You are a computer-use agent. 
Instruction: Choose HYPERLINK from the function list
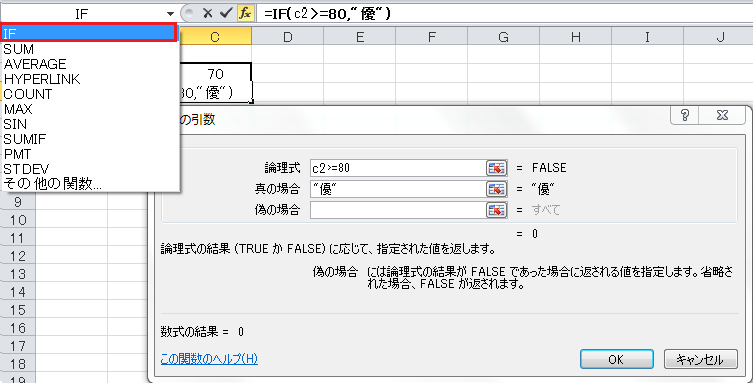click(x=90, y=79)
